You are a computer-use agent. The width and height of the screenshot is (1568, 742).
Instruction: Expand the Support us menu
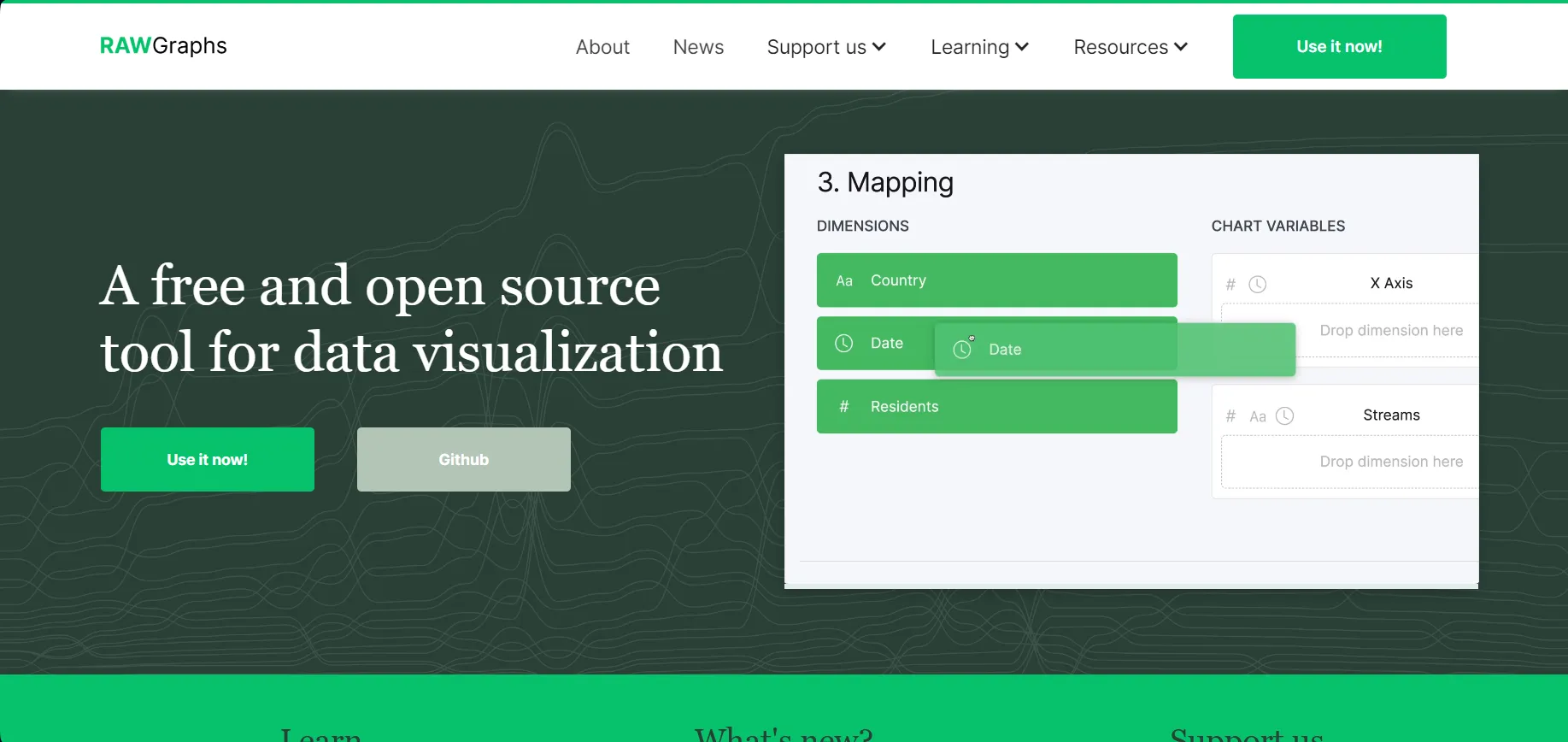[826, 47]
